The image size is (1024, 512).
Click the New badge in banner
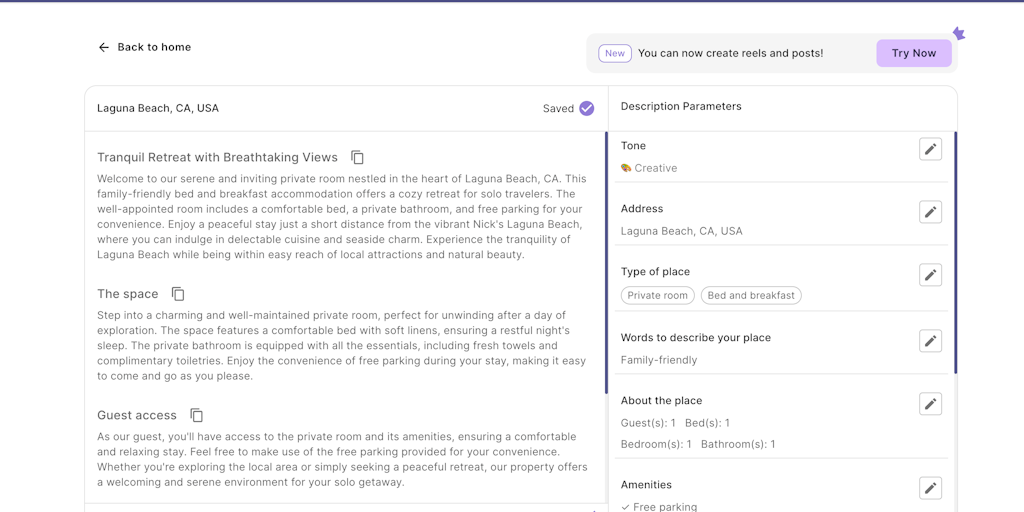coord(615,54)
